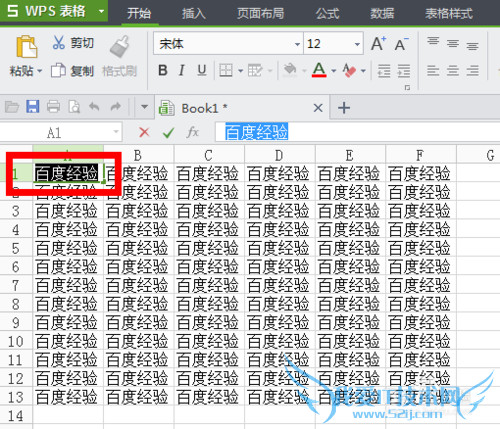The image size is (500, 429).
Task: Switch to the 插入 tab
Action: click(194, 14)
